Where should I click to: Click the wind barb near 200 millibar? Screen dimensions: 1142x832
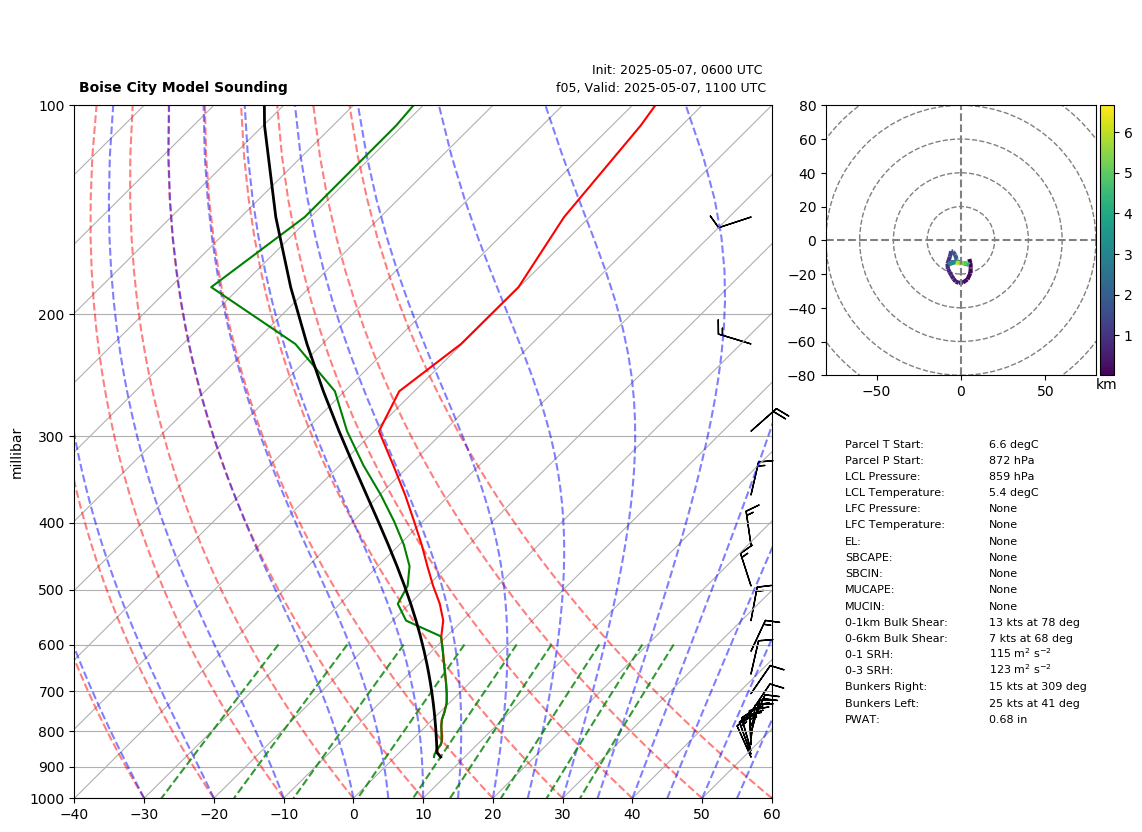coord(733,332)
